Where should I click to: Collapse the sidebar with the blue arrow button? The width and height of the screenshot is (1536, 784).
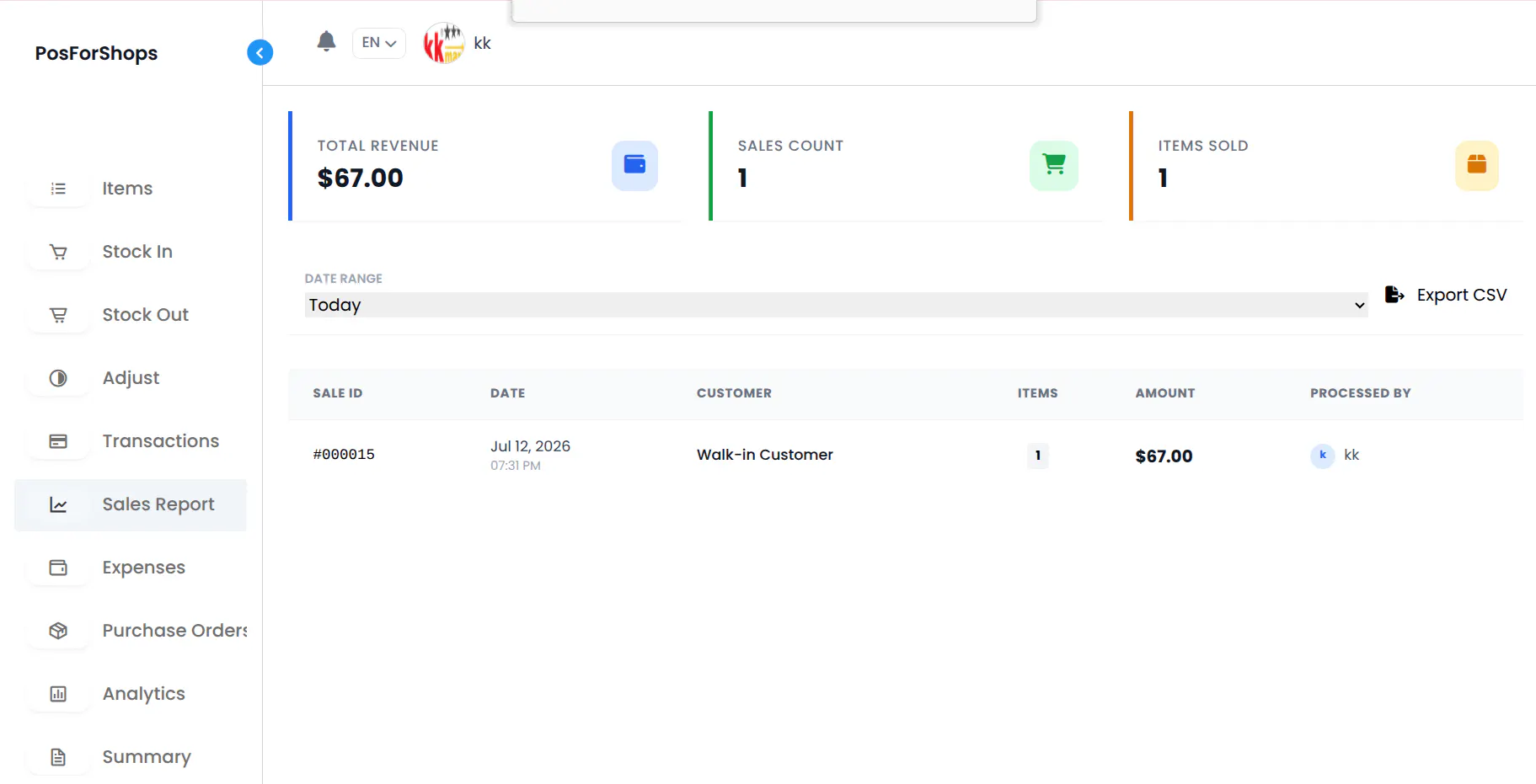pos(260,52)
